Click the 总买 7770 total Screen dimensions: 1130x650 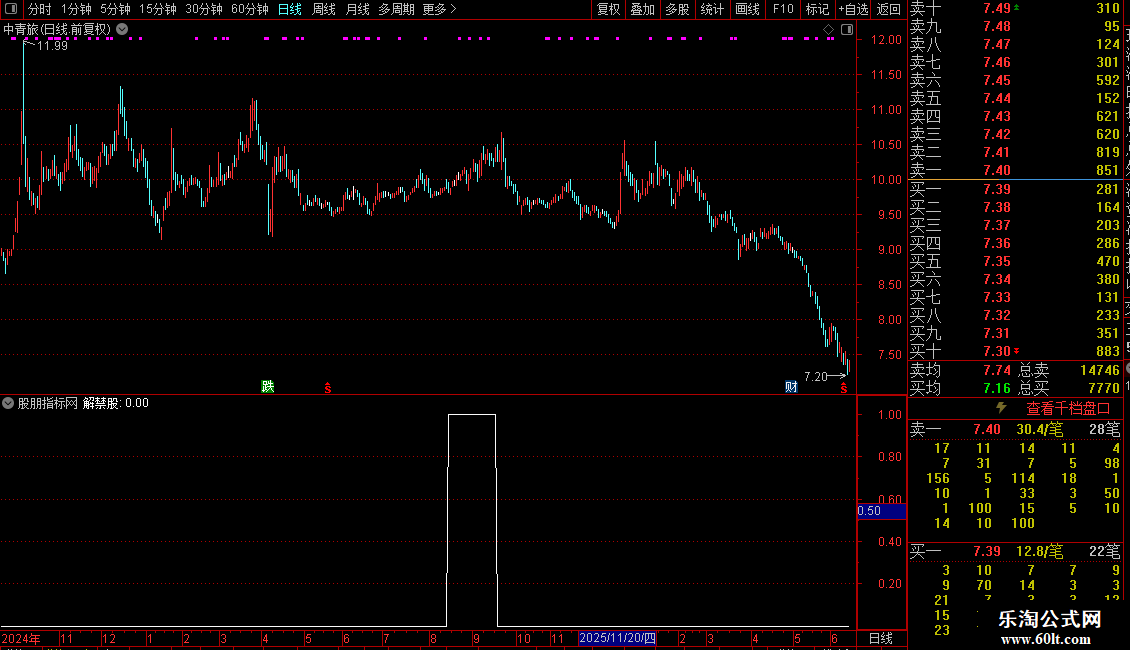[1069, 388]
